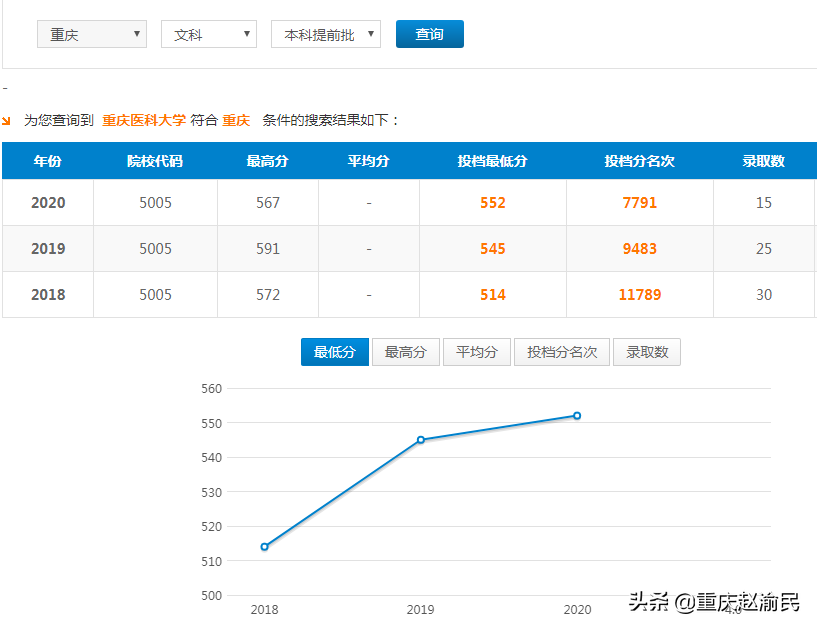Viewport: 817px width, 630px height.
Task: Click the 重庆 condition link
Action: pos(236,118)
